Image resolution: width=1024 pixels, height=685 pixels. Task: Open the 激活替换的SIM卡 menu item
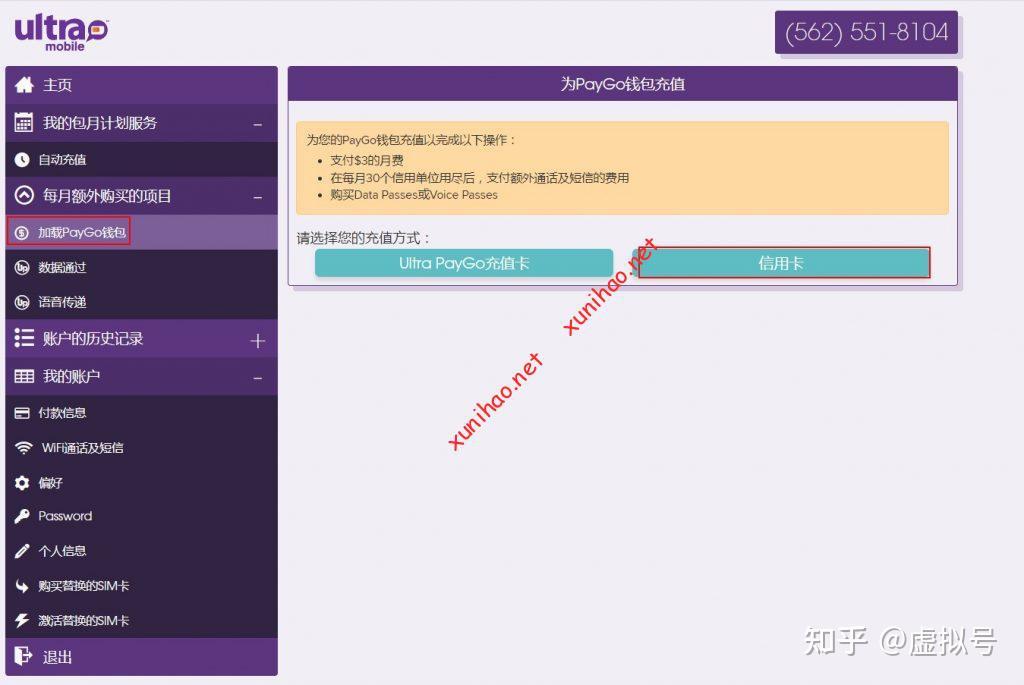(x=141, y=620)
